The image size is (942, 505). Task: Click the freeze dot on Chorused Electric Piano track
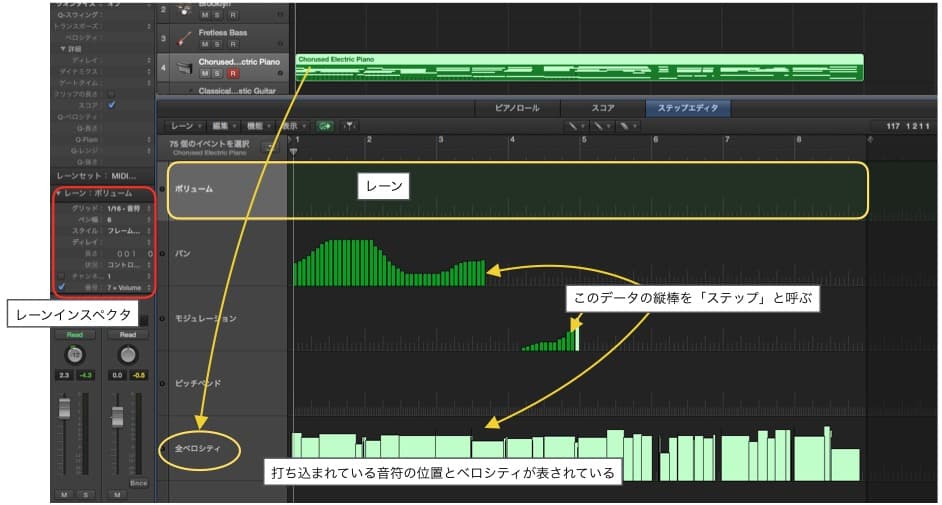tap(280, 73)
